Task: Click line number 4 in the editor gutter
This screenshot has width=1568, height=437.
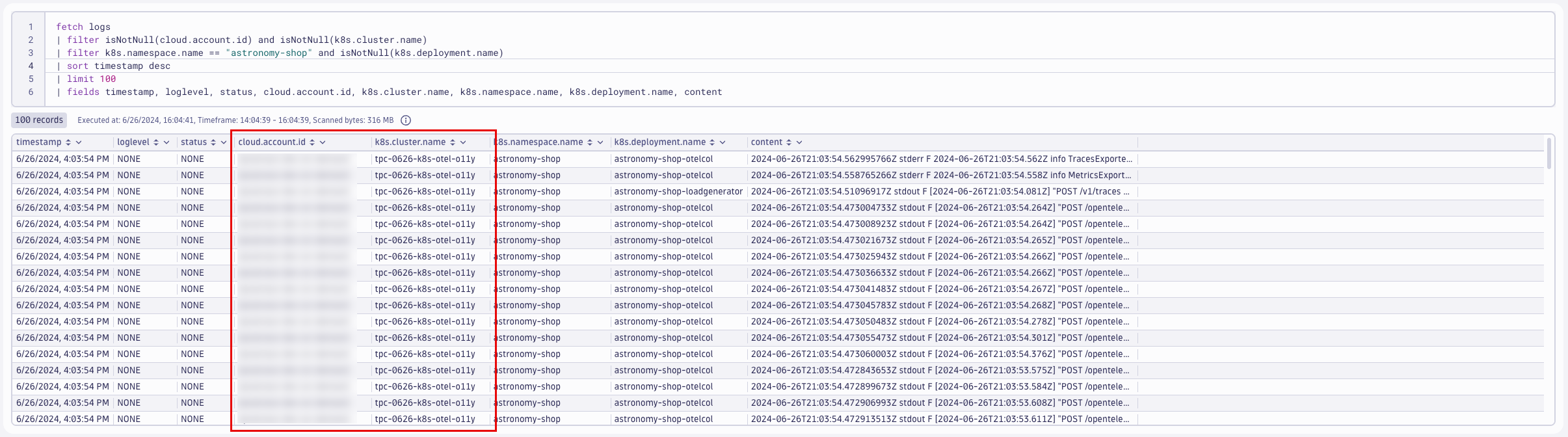Action: pos(31,66)
